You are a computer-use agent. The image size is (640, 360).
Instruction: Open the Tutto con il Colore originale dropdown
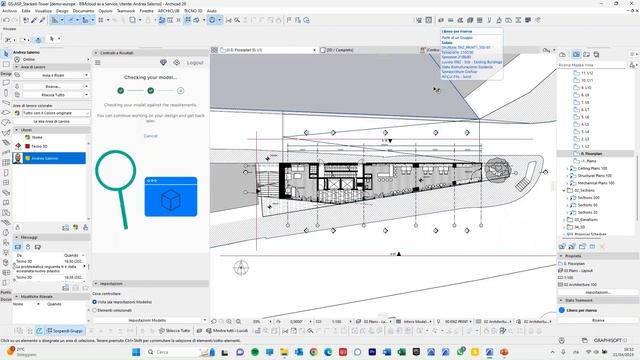tap(56, 113)
